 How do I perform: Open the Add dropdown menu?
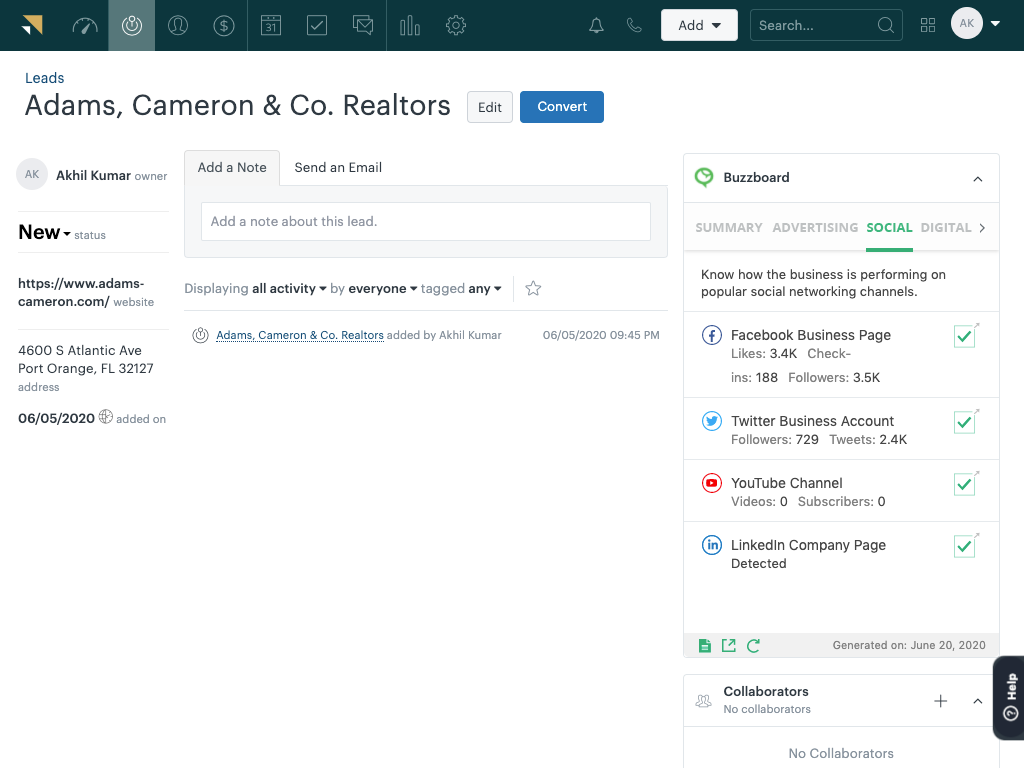pyautogui.click(x=699, y=26)
